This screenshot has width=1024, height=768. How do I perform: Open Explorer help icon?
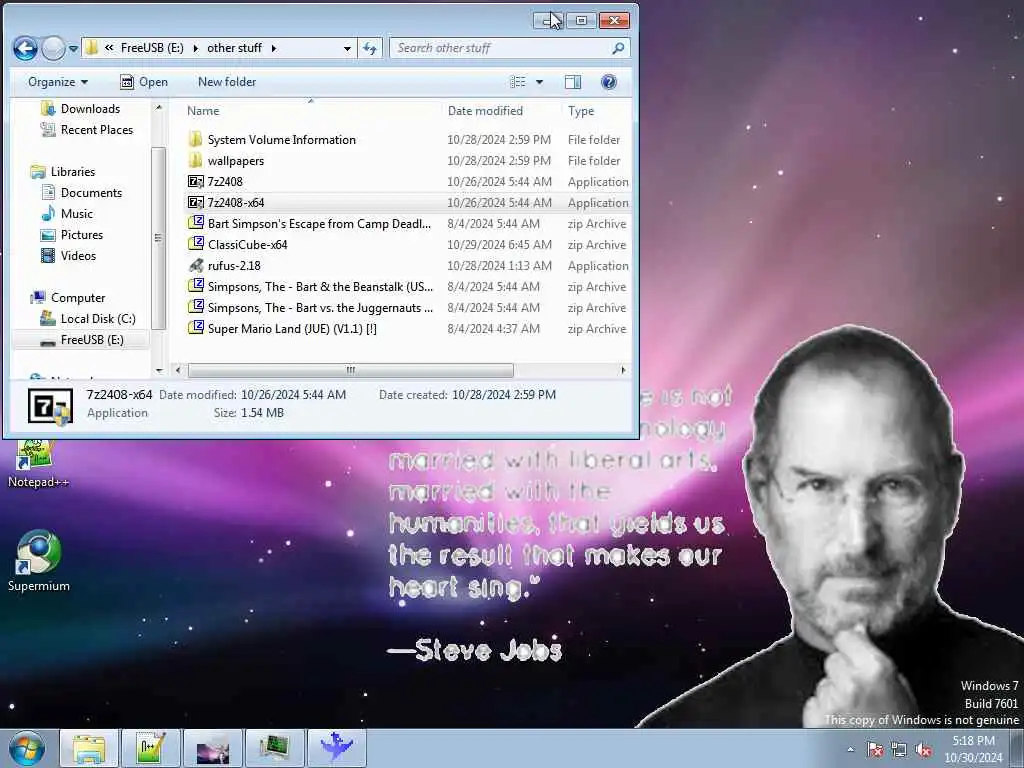coord(608,82)
